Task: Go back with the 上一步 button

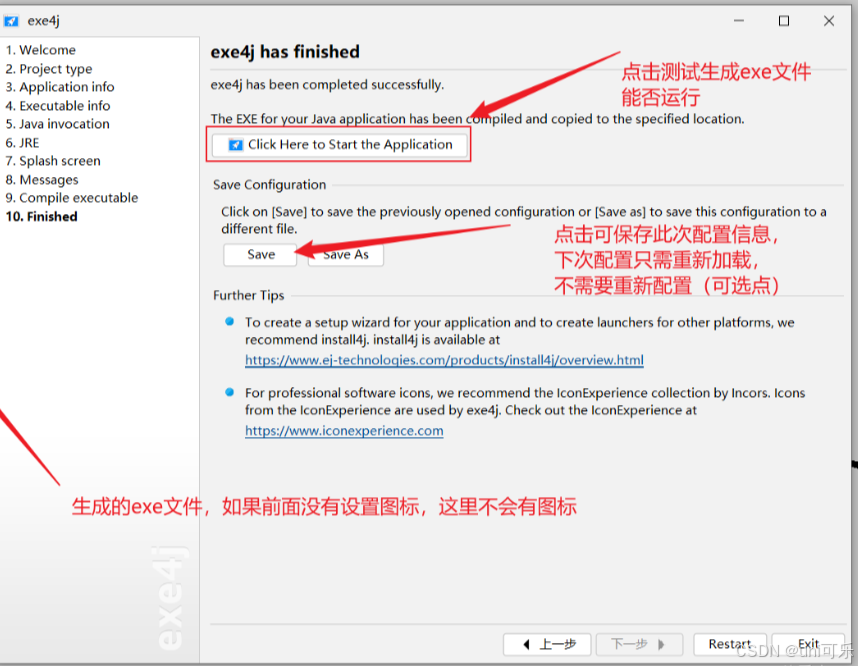Action: [x=547, y=644]
